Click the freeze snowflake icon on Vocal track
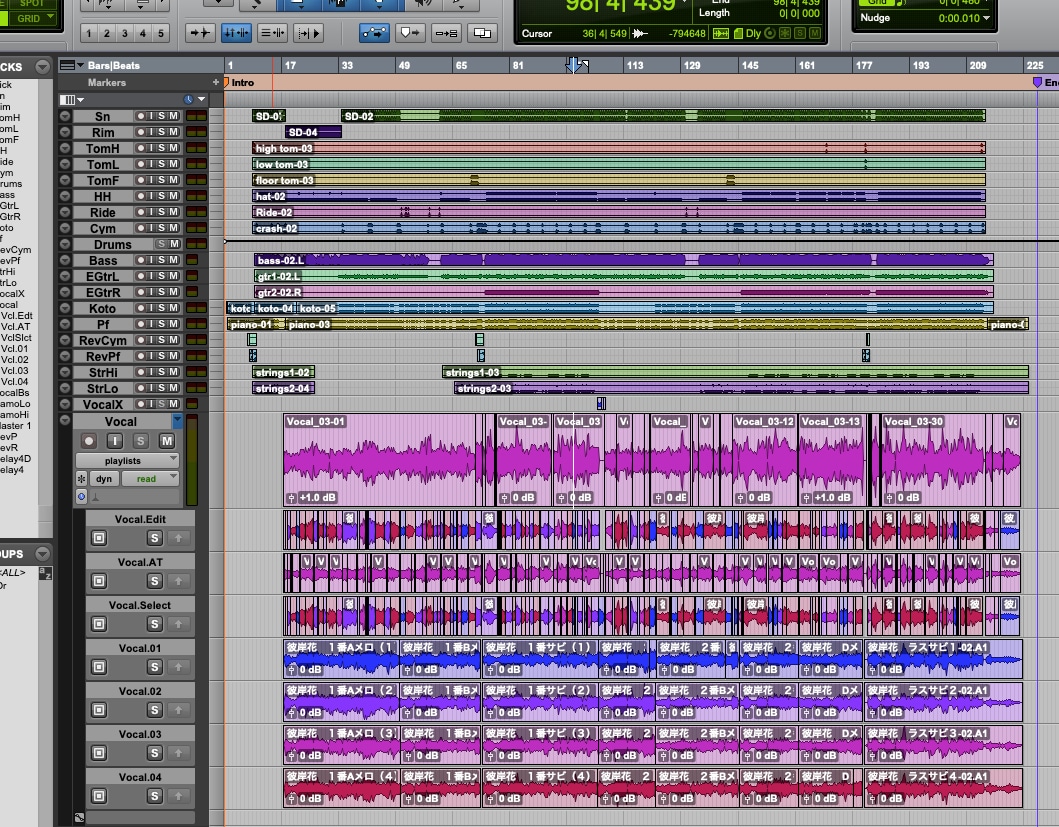 pos(82,478)
